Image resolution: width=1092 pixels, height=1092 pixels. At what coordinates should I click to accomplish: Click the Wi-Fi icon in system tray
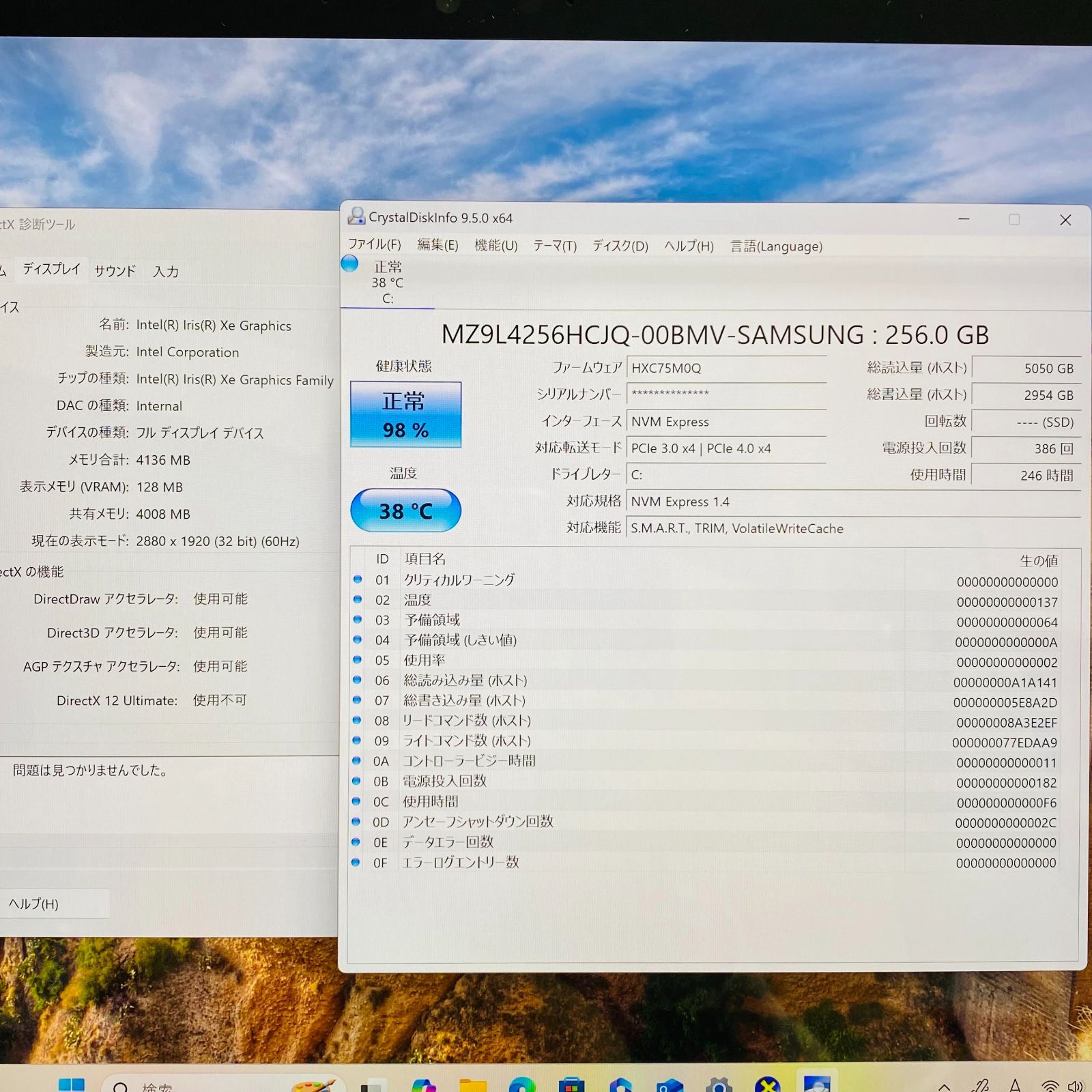pos(1050,1086)
